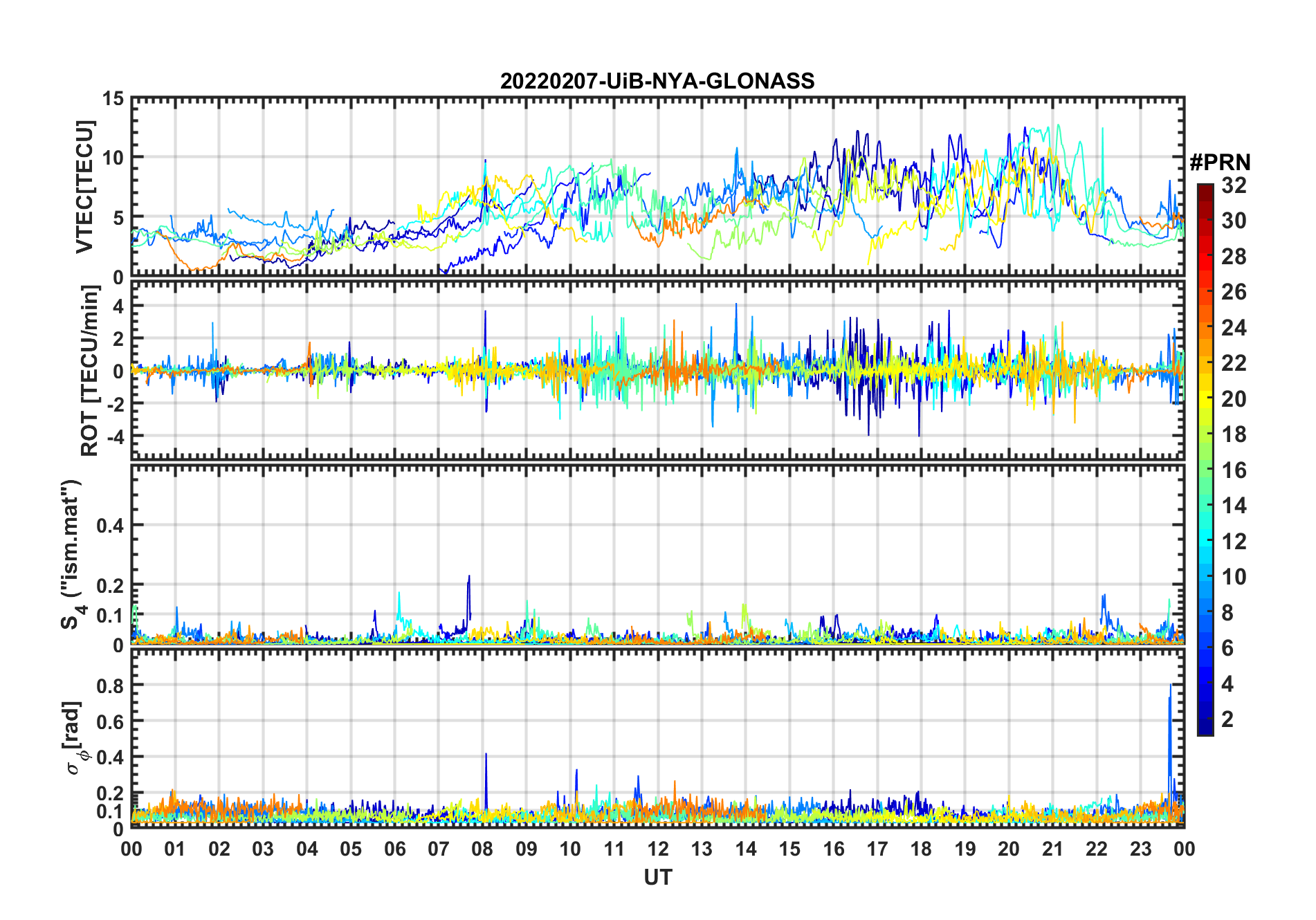
Task: Click UT axis tick label "07"
Action: 439,849
